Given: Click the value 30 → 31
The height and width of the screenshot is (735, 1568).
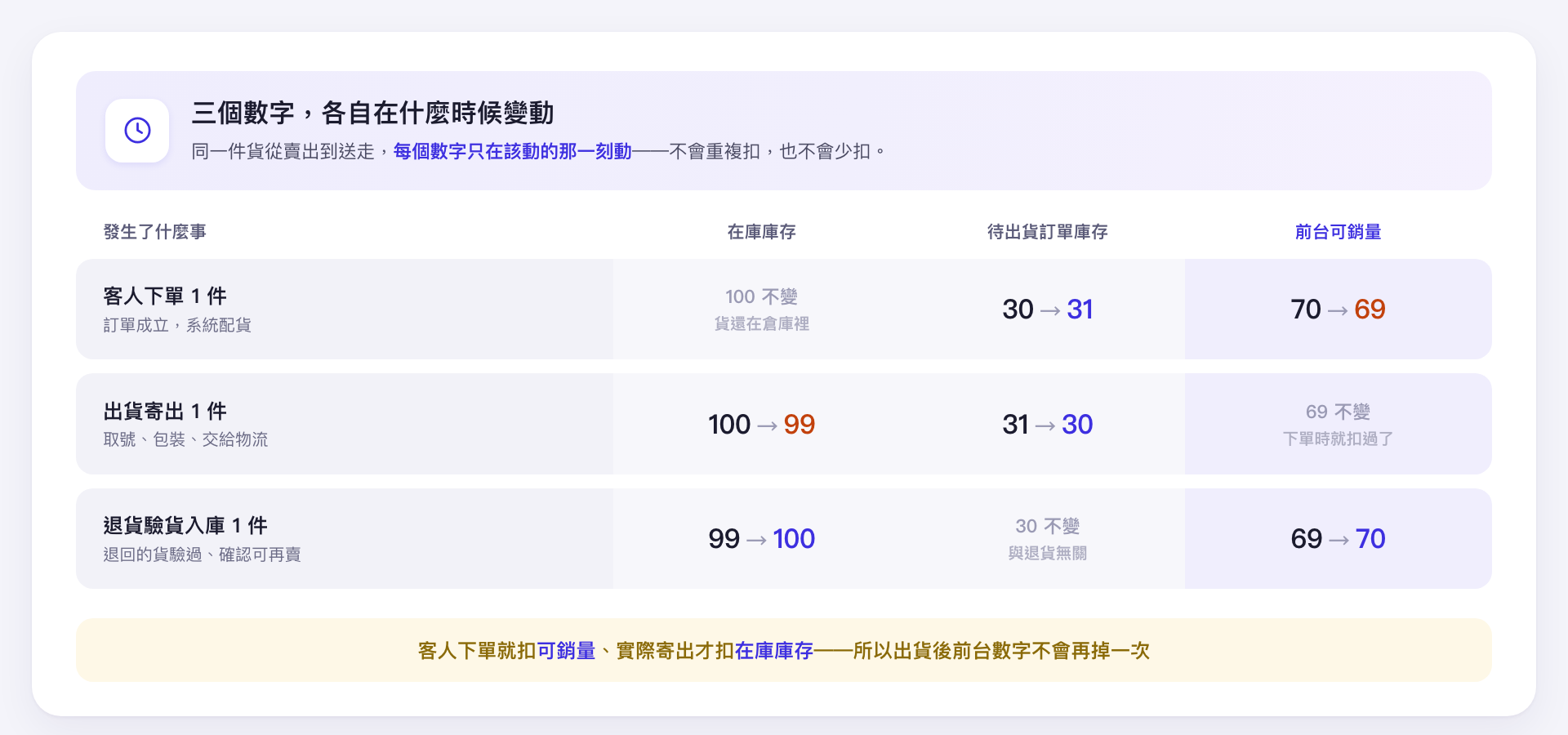Looking at the screenshot, I should point(1047,310).
